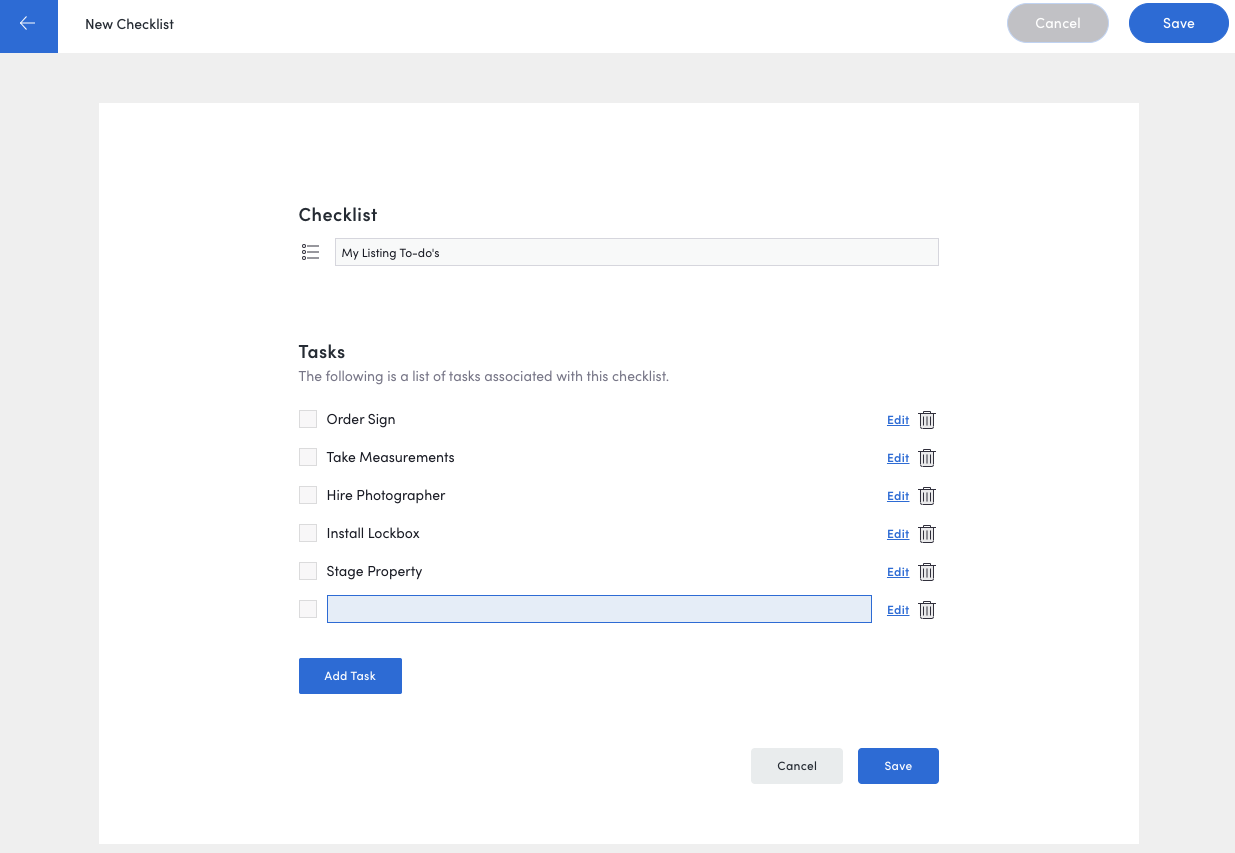Delete the Take Measurements task
Image resolution: width=1235 pixels, height=853 pixels.
click(x=927, y=458)
